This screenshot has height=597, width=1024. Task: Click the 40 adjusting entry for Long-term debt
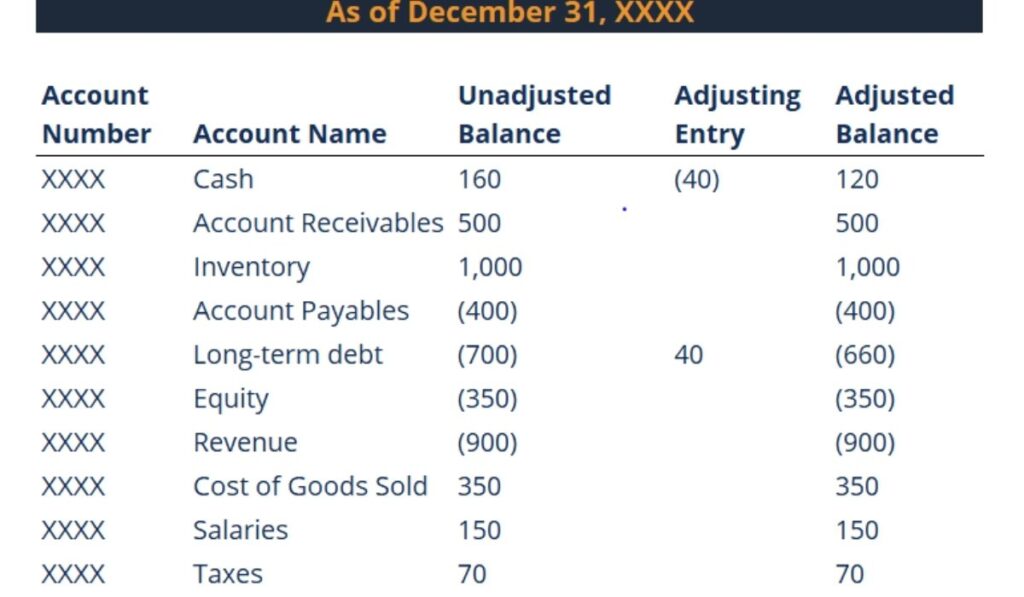[x=688, y=355]
